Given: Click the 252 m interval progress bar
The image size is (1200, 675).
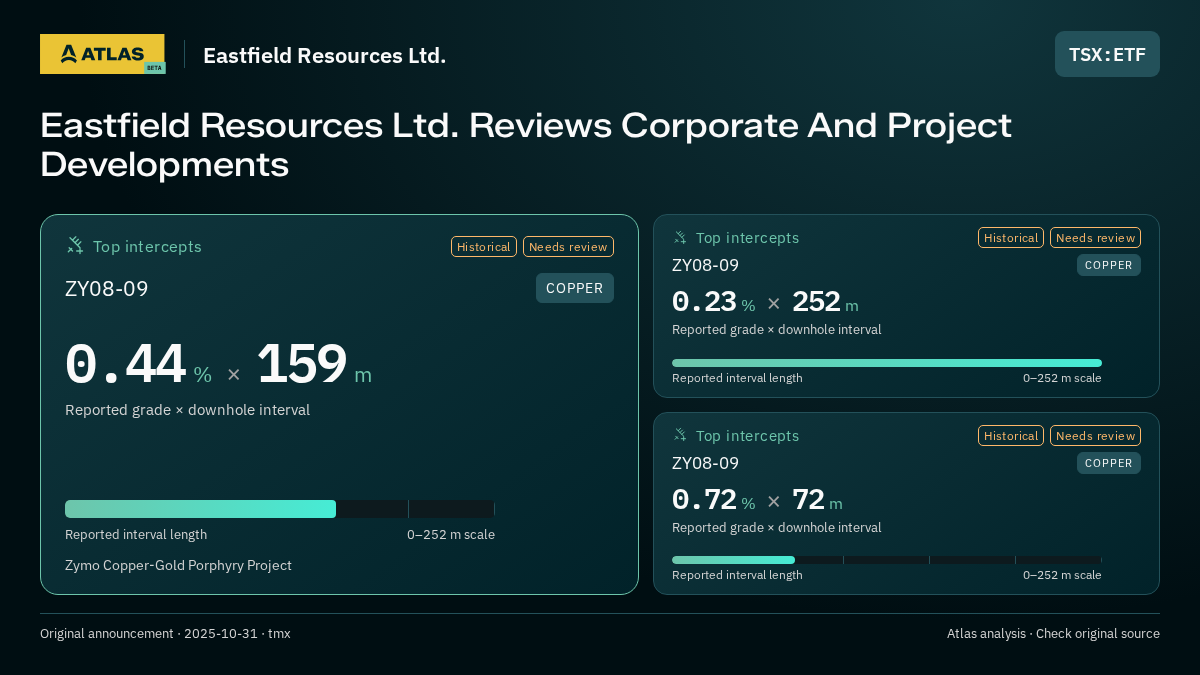Looking at the screenshot, I should click(887, 363).
